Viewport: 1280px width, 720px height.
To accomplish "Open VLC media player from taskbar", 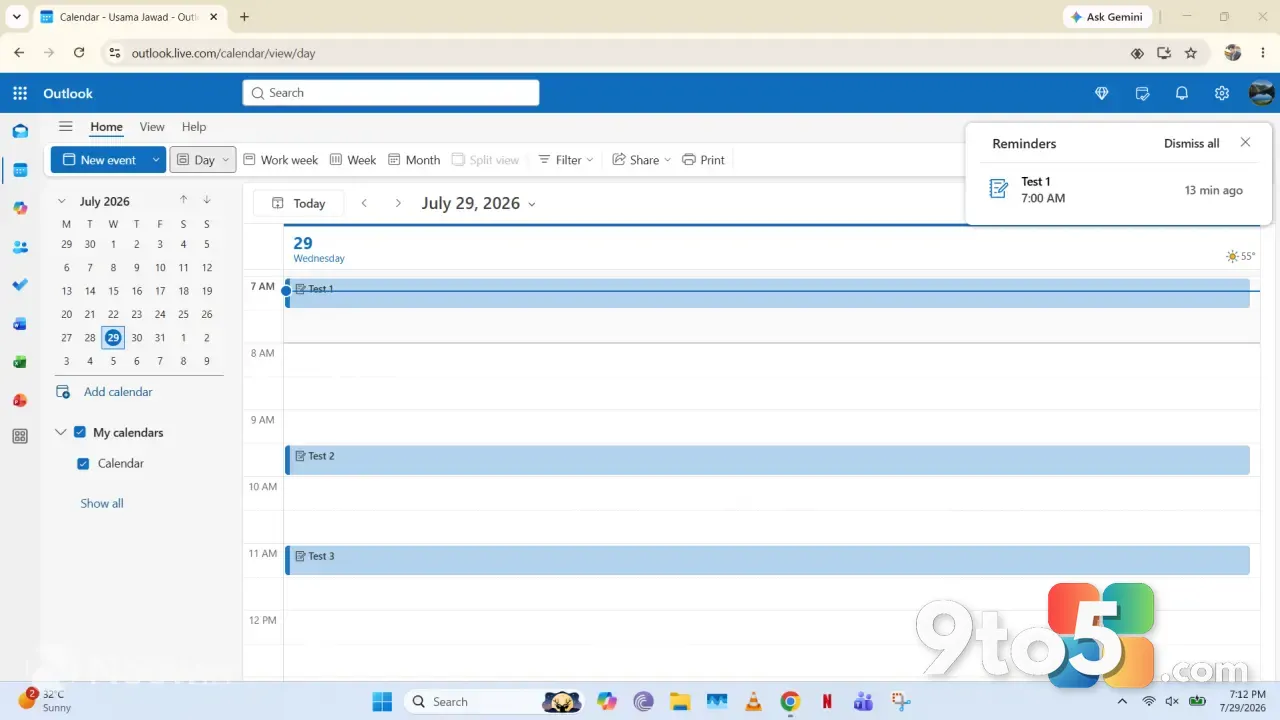I will click(x=754, y=701).
